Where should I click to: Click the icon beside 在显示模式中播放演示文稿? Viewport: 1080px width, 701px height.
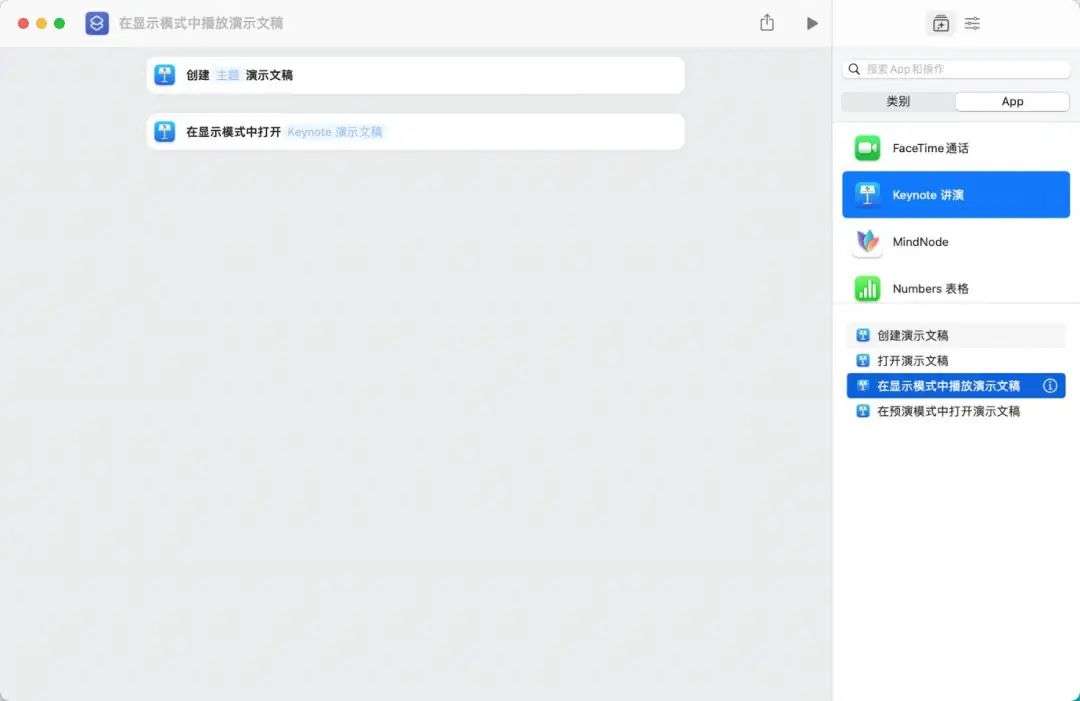[x=862, y=386]
